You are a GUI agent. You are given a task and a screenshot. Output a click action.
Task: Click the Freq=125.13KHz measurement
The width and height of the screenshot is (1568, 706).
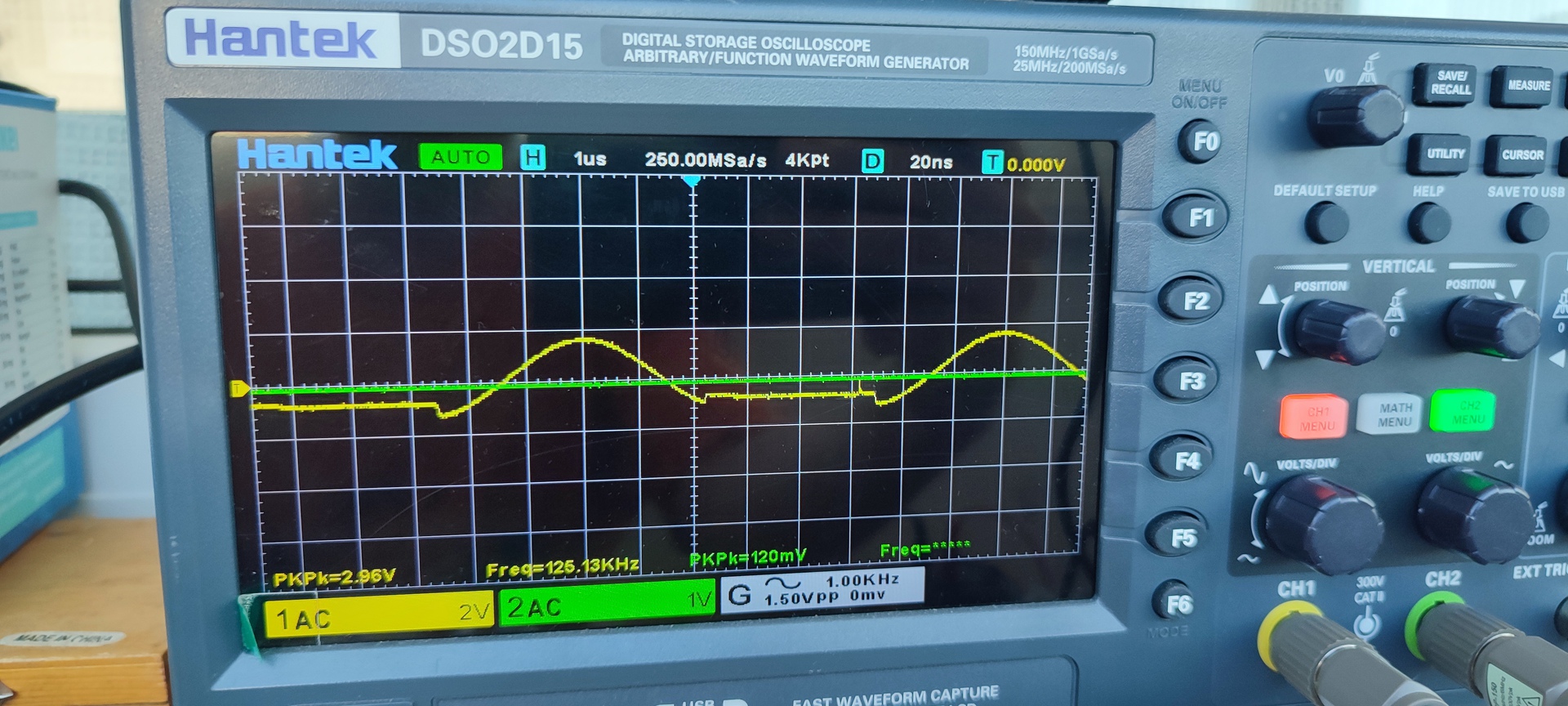pos(562,566)
